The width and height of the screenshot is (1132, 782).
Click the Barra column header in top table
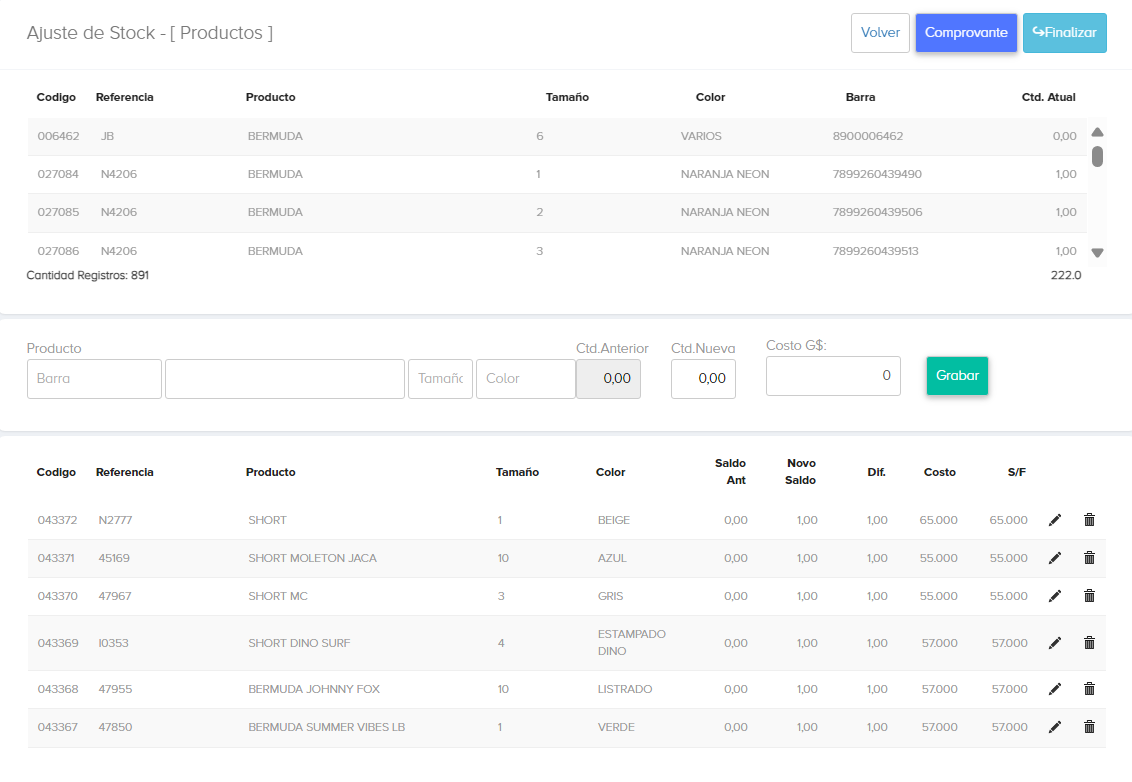click(861, 97)
